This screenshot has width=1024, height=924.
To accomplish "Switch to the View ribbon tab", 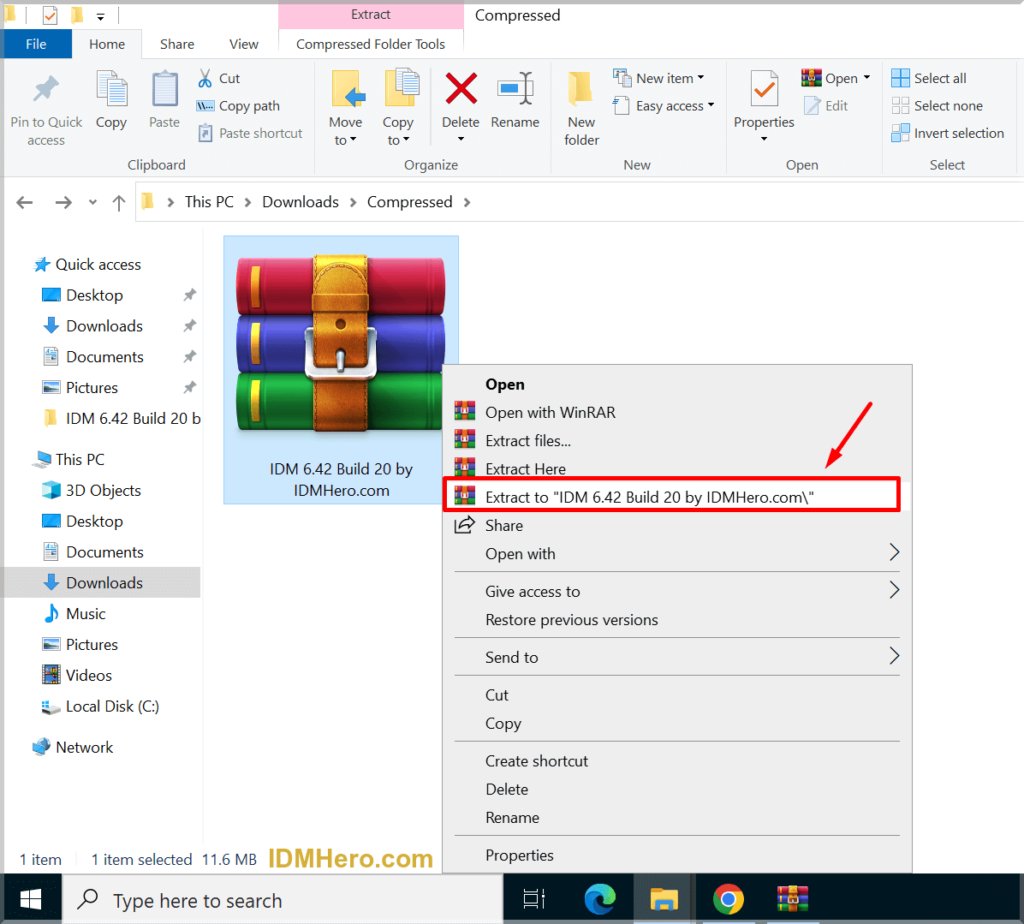I will click(244, 44).
